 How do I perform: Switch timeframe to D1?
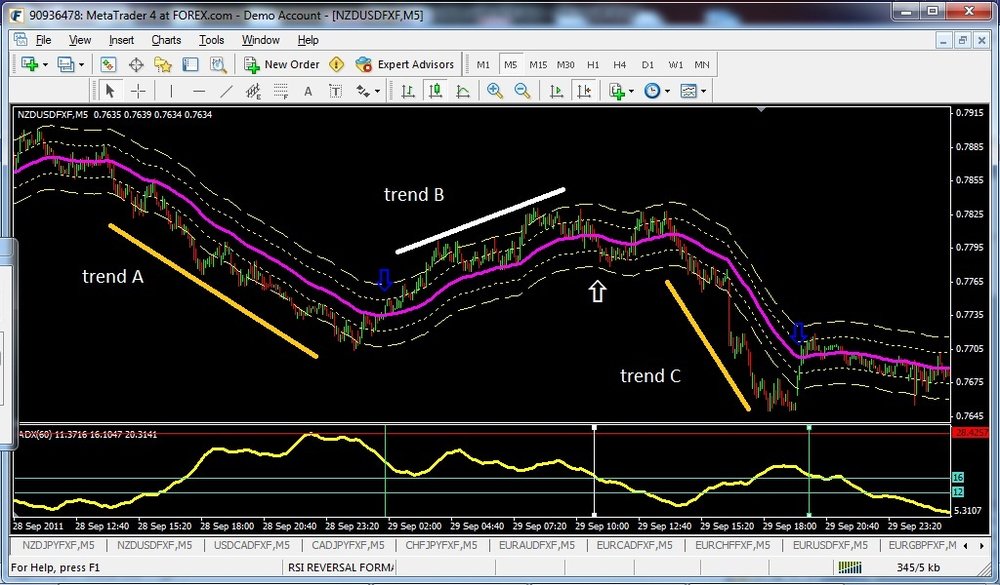coord(647,64)
